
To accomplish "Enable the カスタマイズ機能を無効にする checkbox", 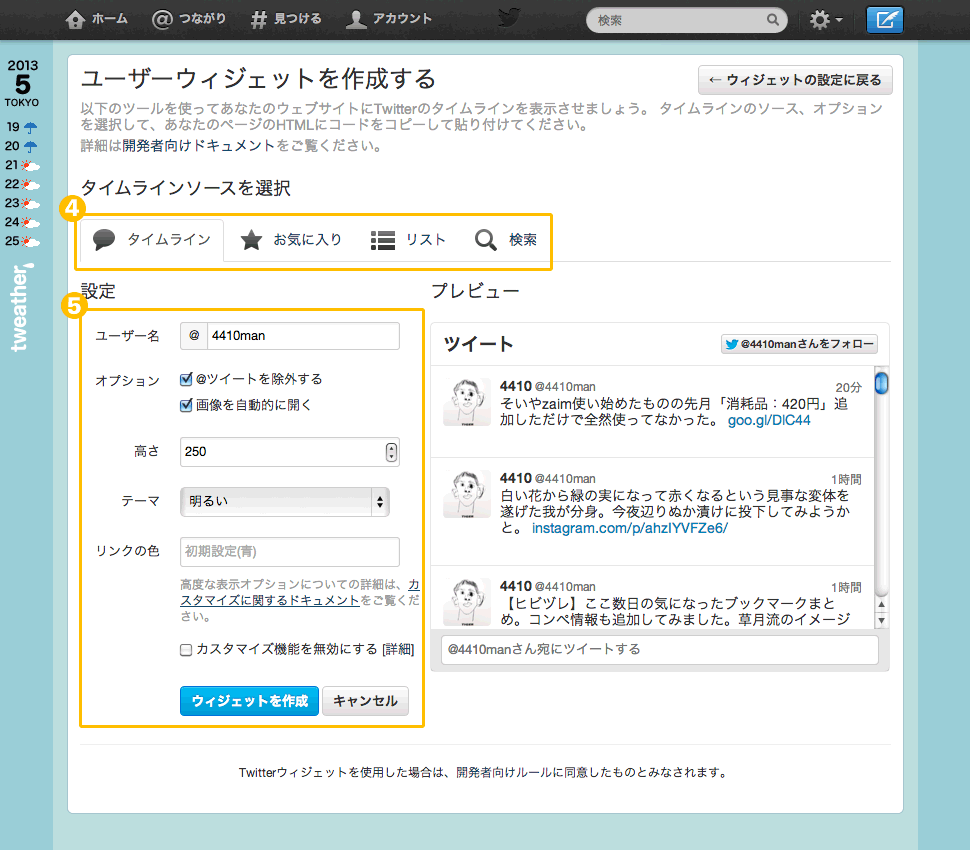I will click(186, 650).
